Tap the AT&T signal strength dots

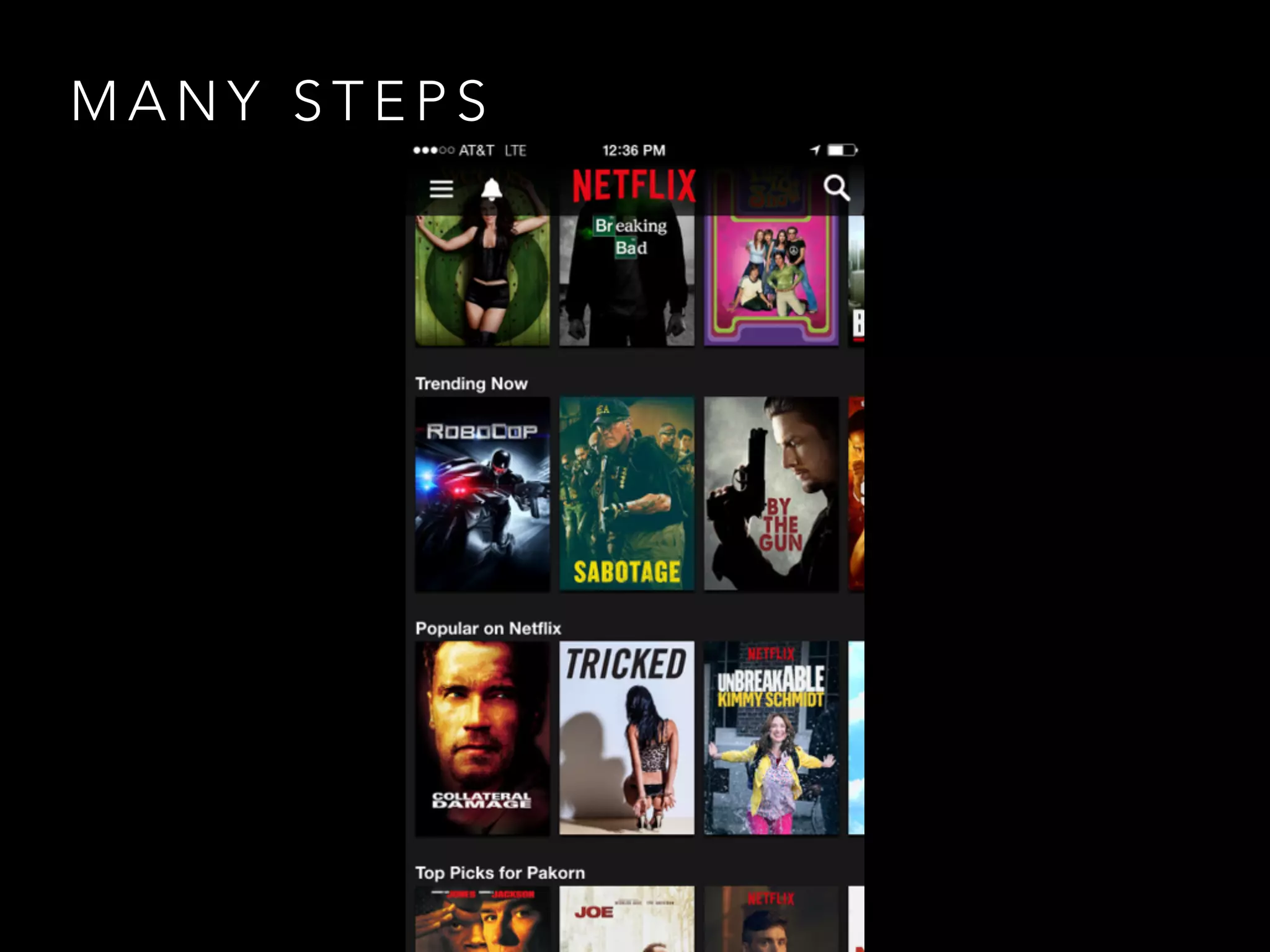[x=433, y=150]
